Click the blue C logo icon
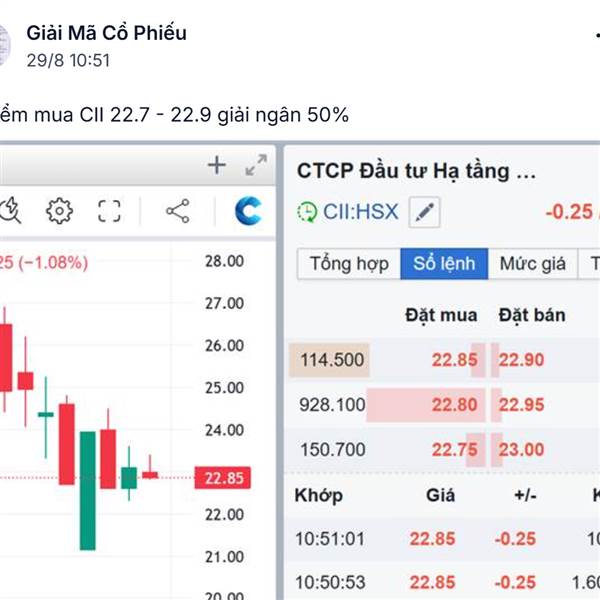The height and width of the screenshot is (600, 600). (248, 211)
